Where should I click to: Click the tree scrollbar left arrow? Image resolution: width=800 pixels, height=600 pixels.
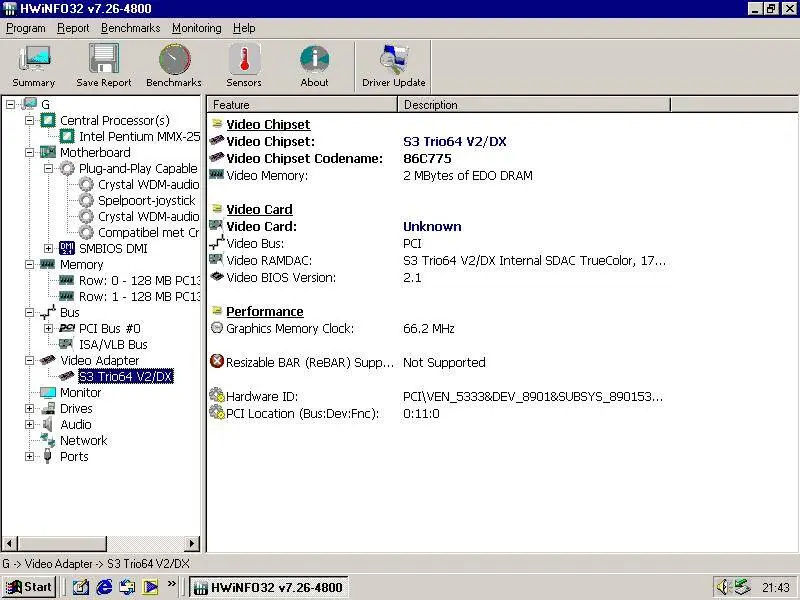[x=10, y=543]
